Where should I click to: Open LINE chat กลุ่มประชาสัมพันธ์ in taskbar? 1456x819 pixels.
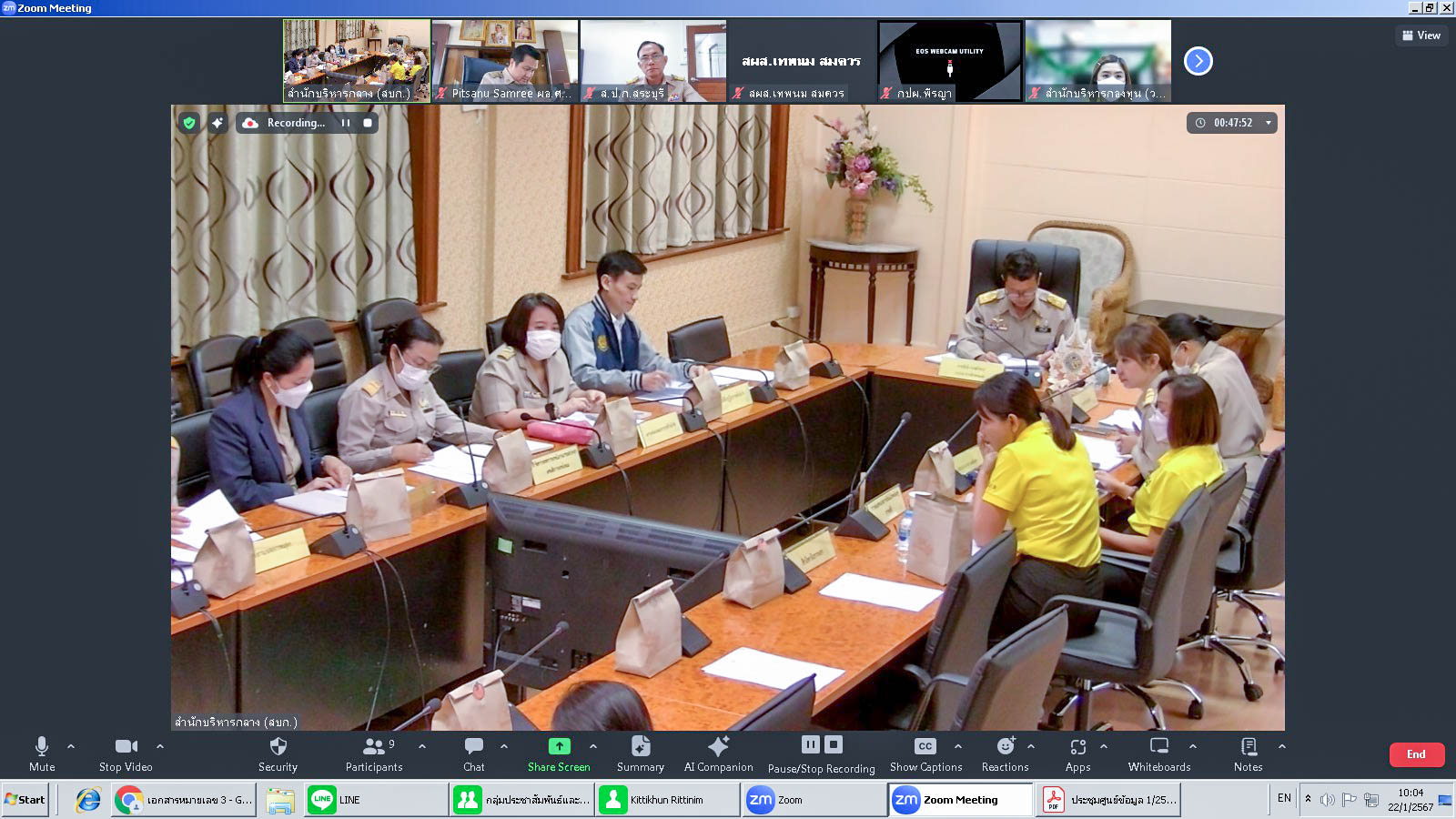(x=522, y=800)
